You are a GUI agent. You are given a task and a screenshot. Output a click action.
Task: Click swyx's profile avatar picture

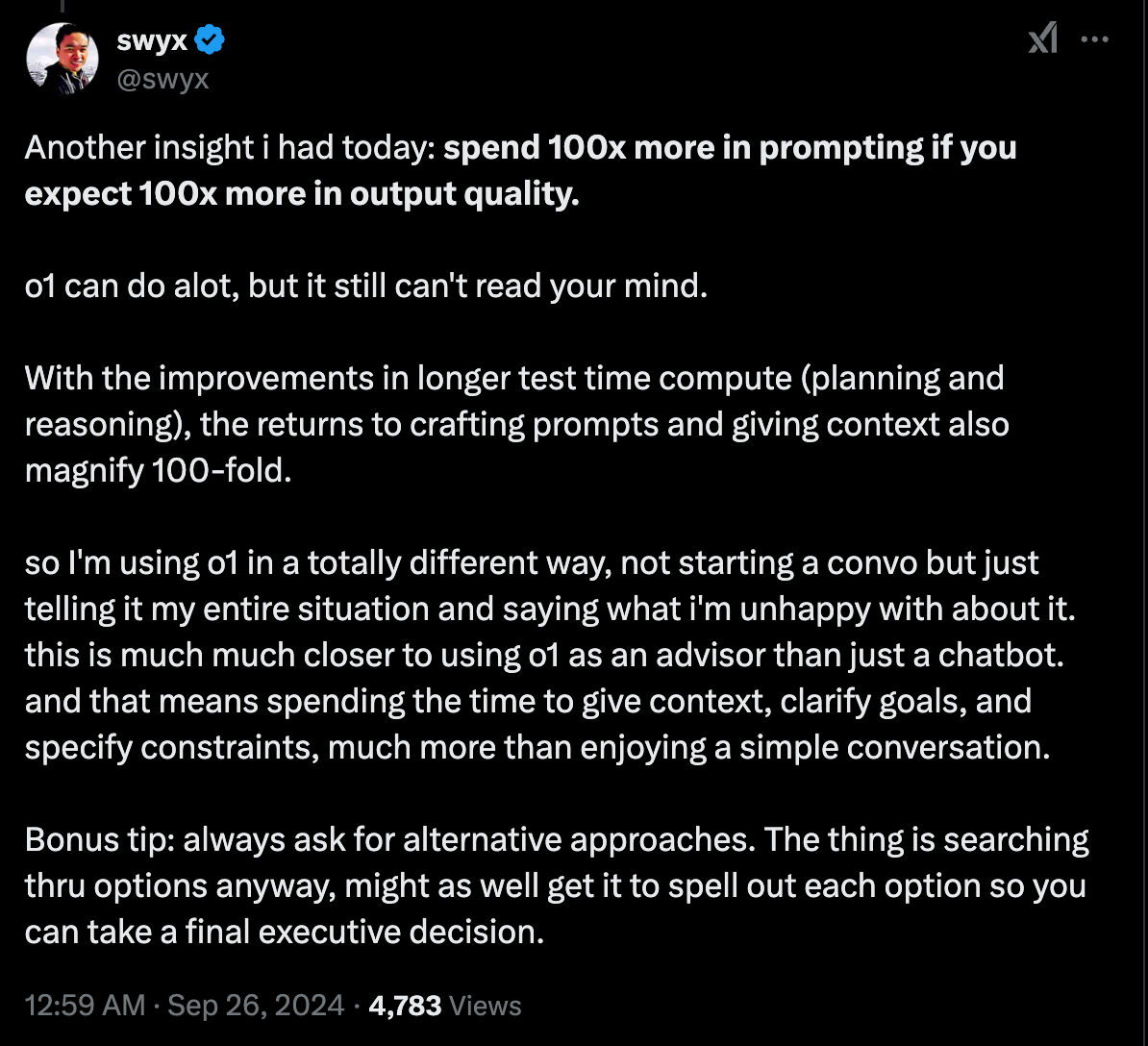click(x=62, y=59)
